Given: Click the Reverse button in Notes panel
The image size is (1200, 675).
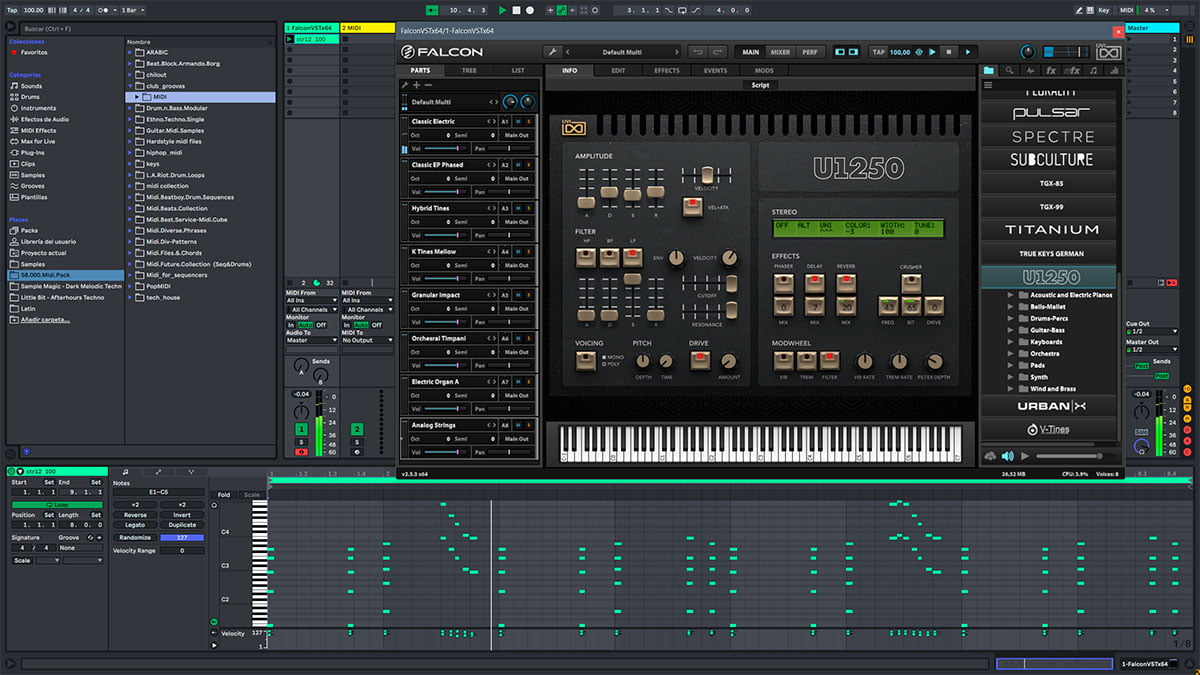Looking at the screenshot, I should (135, 515).
